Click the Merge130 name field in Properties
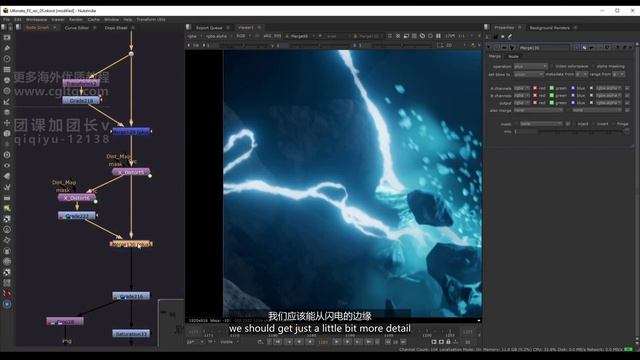 click(x=544, y=48)
